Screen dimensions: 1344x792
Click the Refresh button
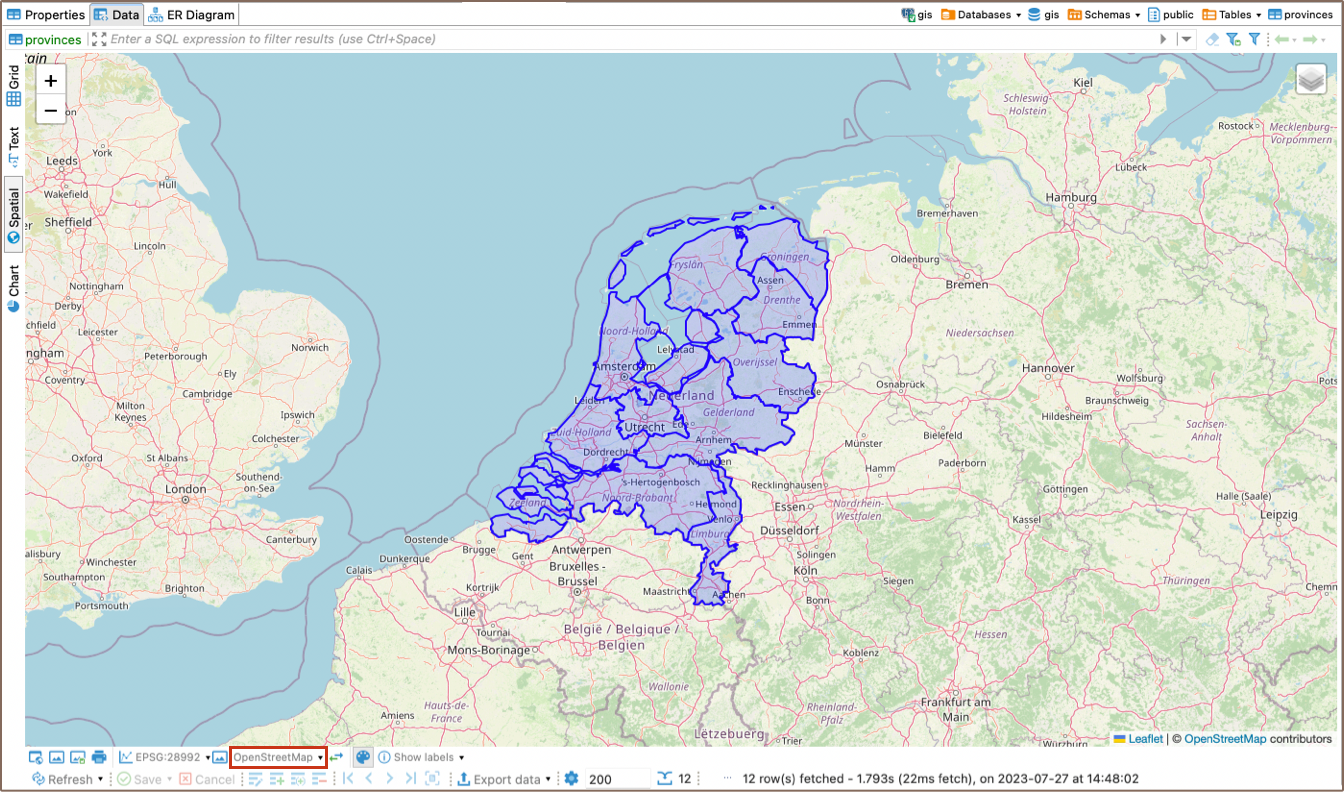(x=62, y=779)
